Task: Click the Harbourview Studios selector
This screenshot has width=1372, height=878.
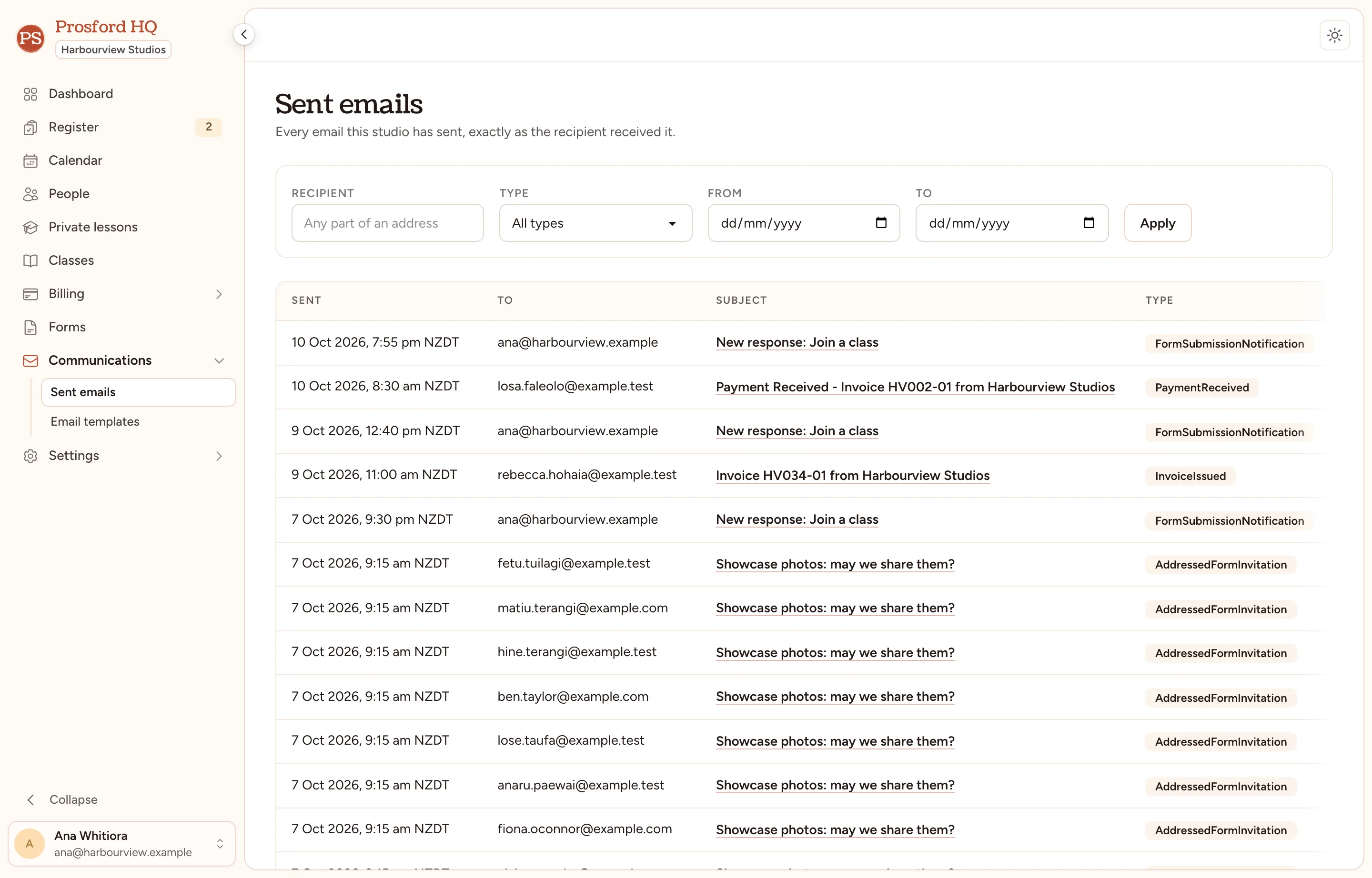Action: pyautogui.click(x=113, y=50)
